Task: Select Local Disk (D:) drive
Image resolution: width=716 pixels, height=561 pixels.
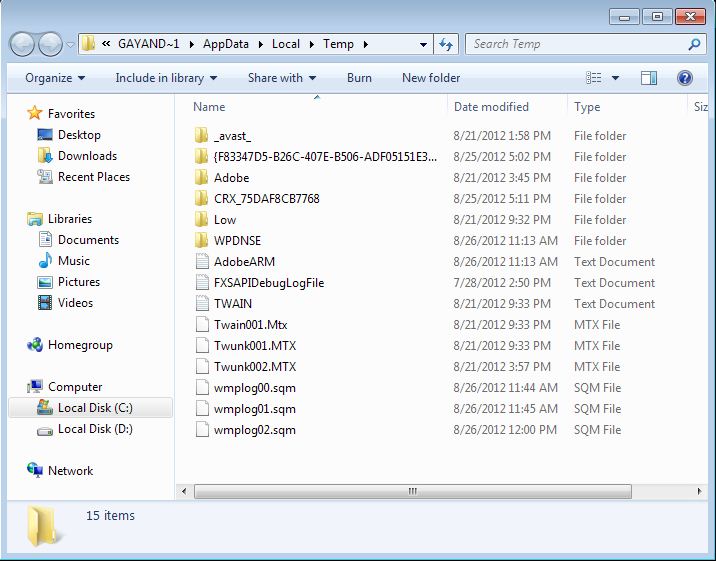Action: tap(95, 429)
